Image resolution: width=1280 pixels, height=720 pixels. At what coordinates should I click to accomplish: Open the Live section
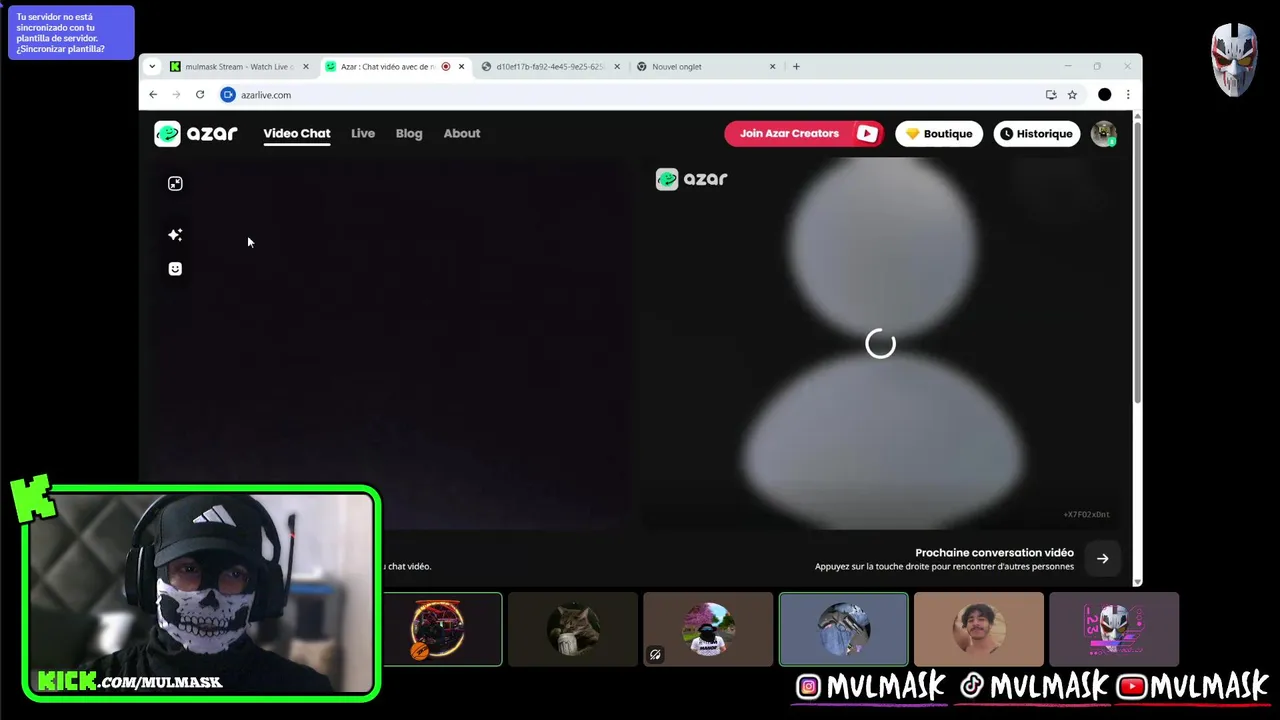363,133
